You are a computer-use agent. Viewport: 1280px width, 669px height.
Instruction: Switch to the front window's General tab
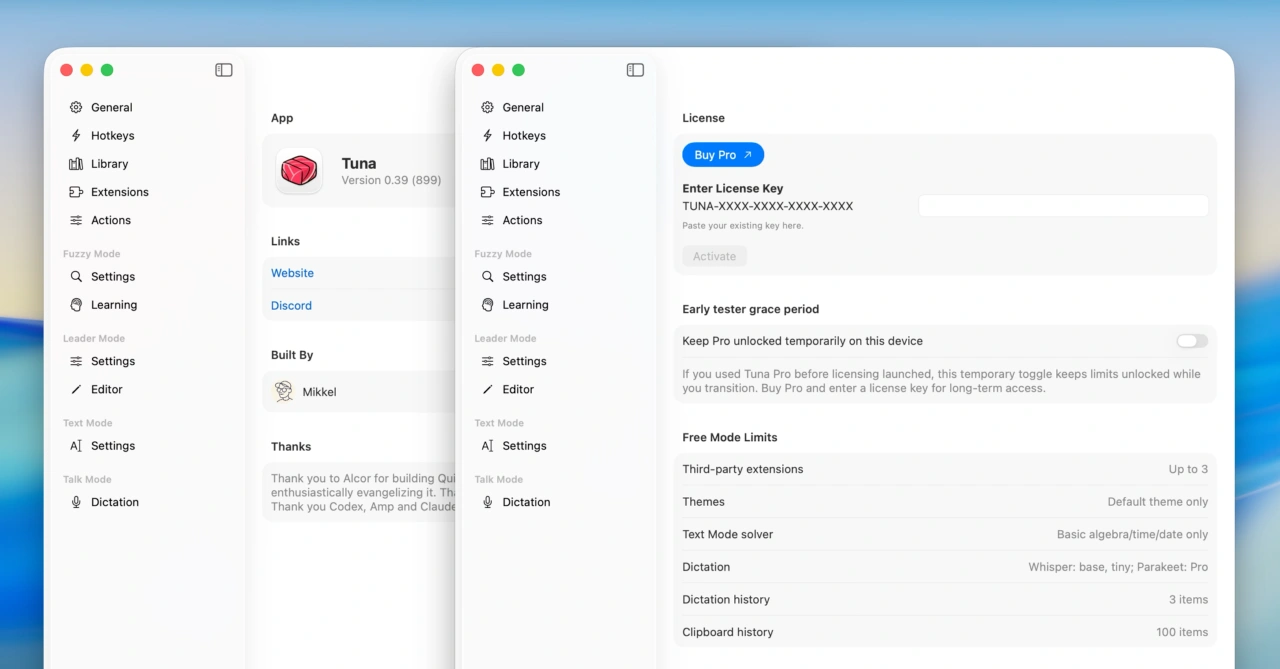pyautogui.click(x=522, y=107)
